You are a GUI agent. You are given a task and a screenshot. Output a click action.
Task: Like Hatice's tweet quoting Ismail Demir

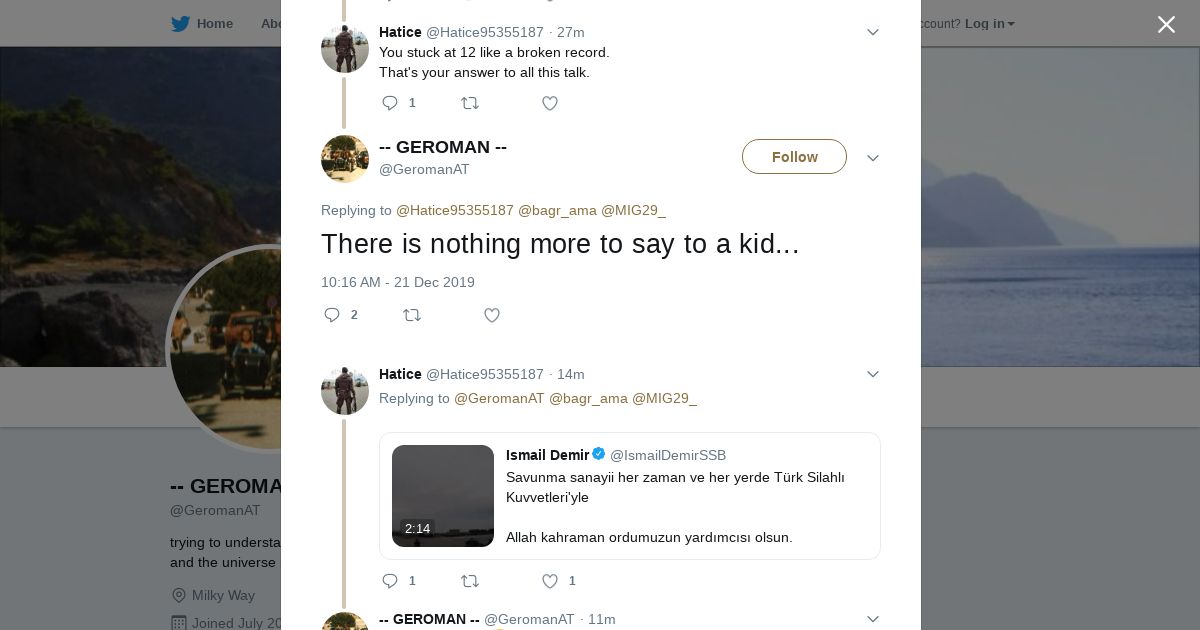549,581
